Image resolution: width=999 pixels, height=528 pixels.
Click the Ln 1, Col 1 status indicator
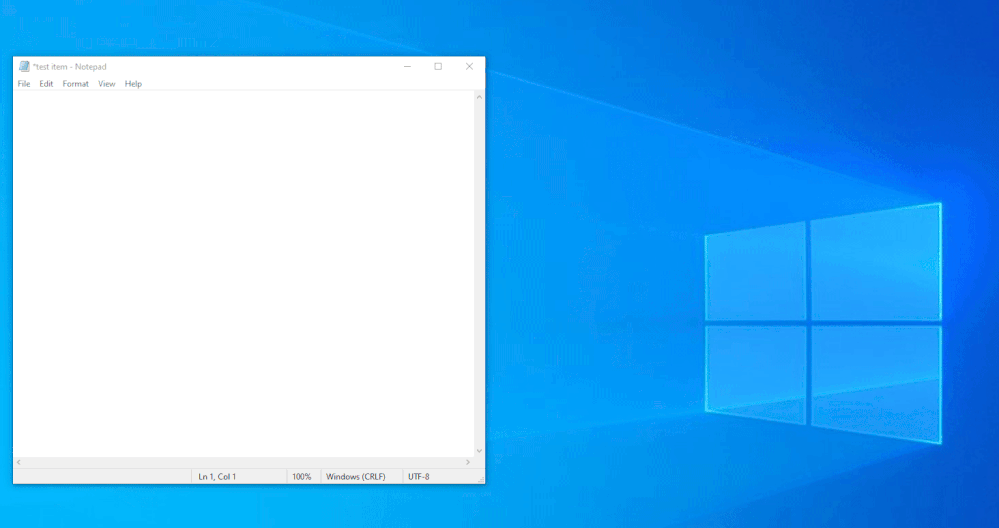pyautogui.click(x=217, y=477)
